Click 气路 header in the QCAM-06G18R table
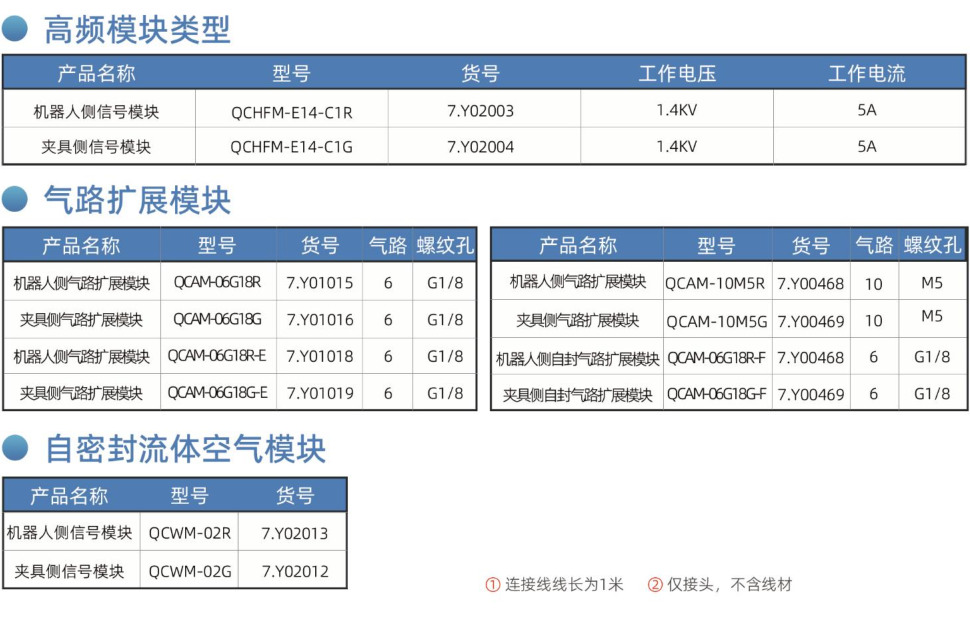 coord(388,246)
